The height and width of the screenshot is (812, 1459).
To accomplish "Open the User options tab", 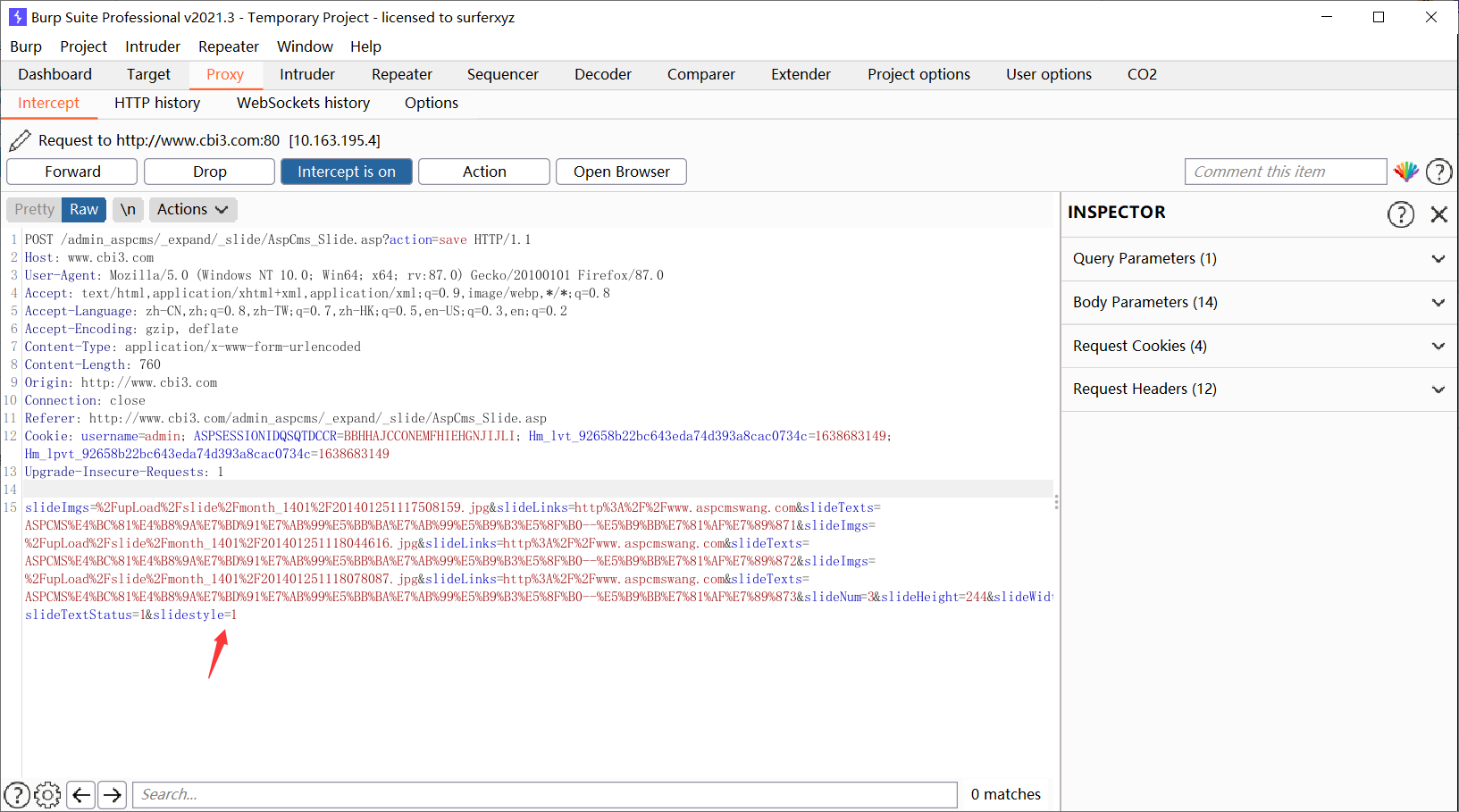I will coord(1049,74).
